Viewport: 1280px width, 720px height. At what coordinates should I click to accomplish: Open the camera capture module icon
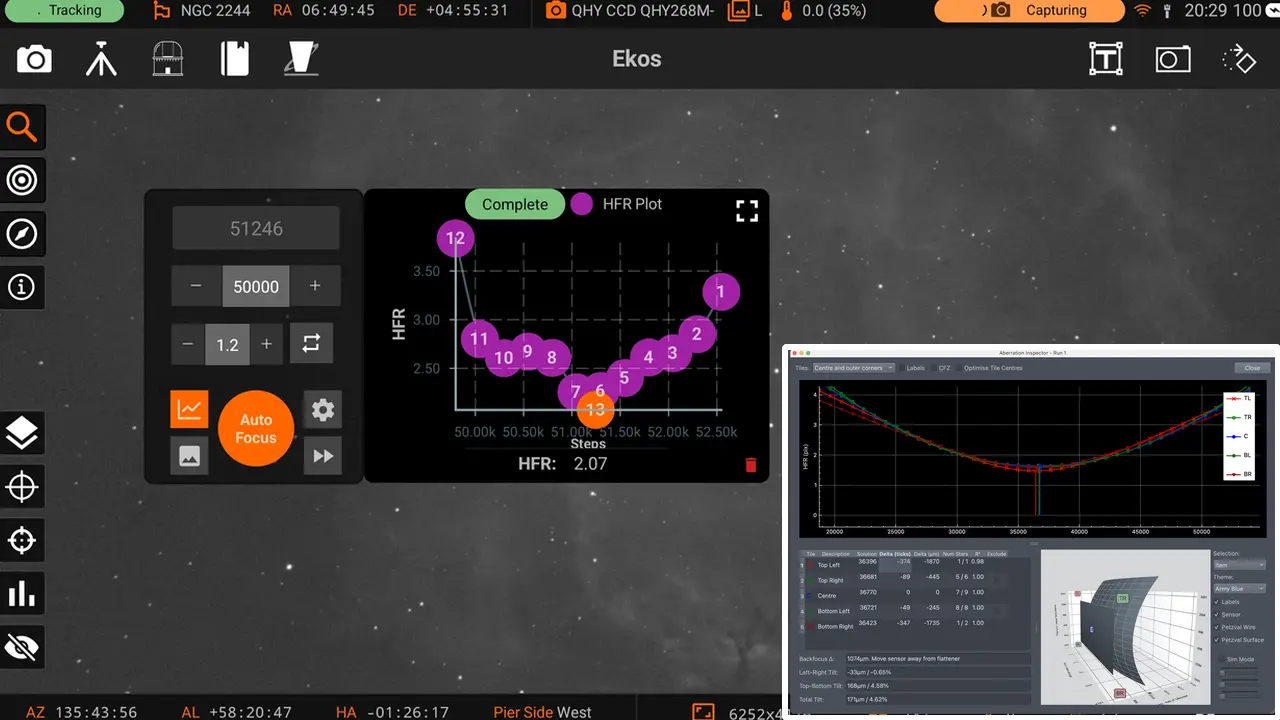point(34,59)
